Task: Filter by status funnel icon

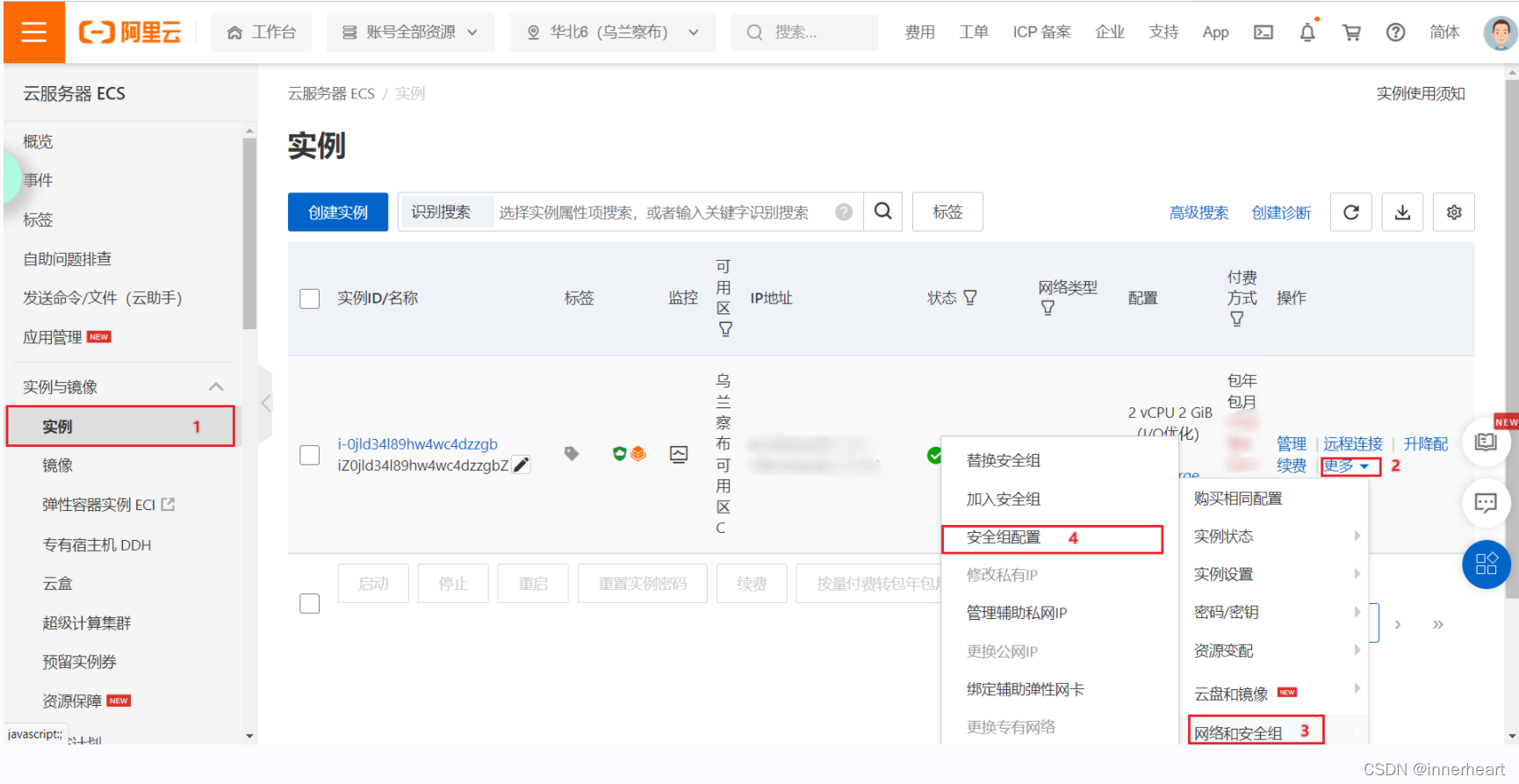Action: pyautogui.click(x=970, y=298)
